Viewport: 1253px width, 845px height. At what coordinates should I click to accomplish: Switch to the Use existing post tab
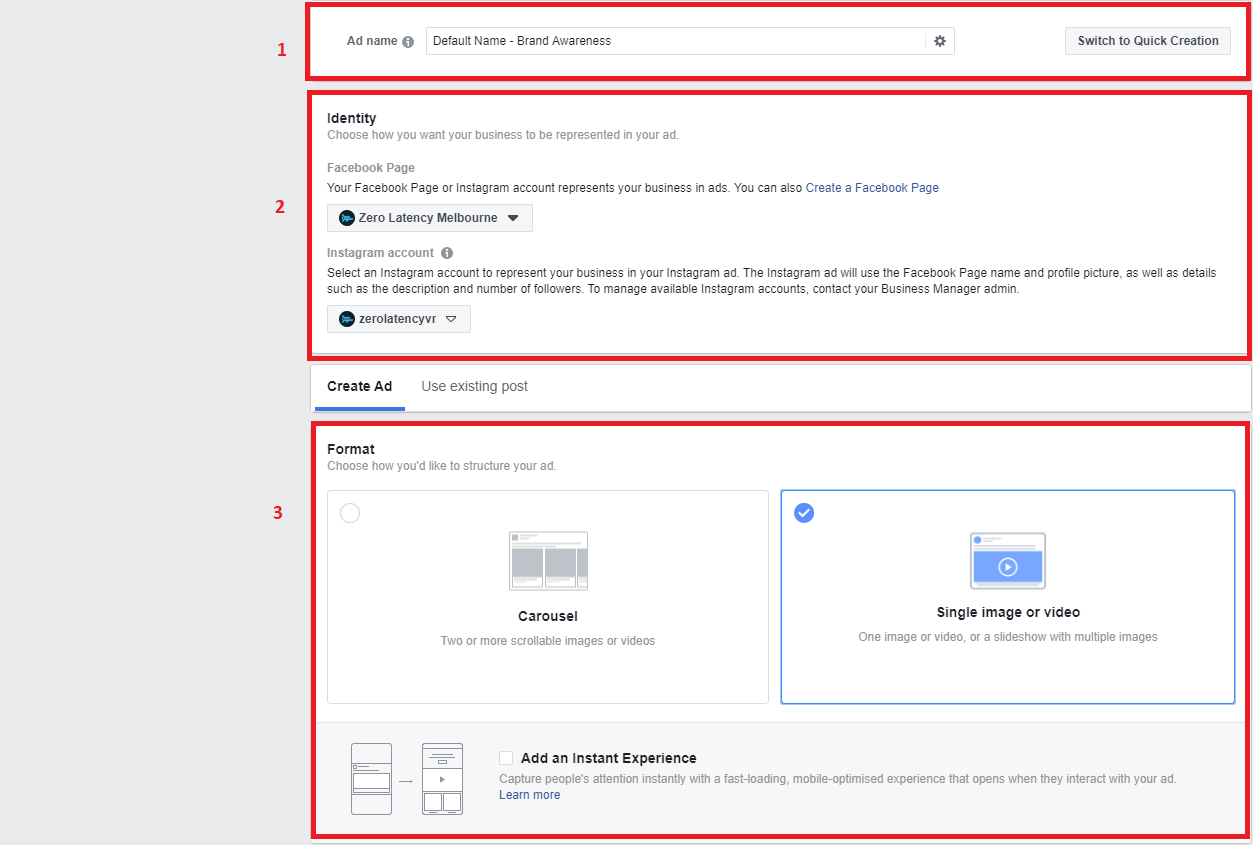475,387
